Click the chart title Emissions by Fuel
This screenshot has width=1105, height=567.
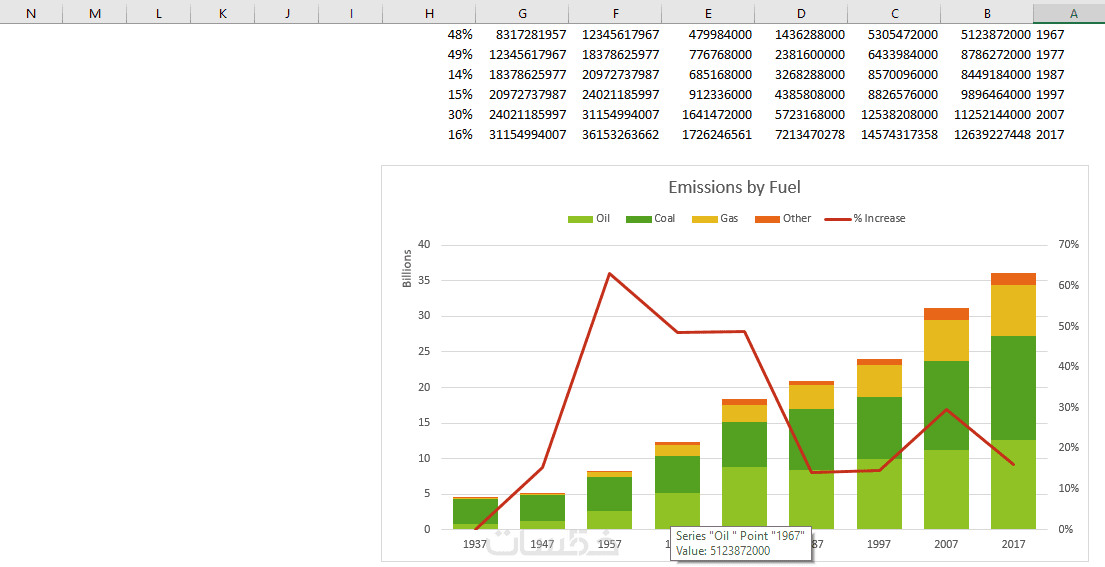point(734,187)
